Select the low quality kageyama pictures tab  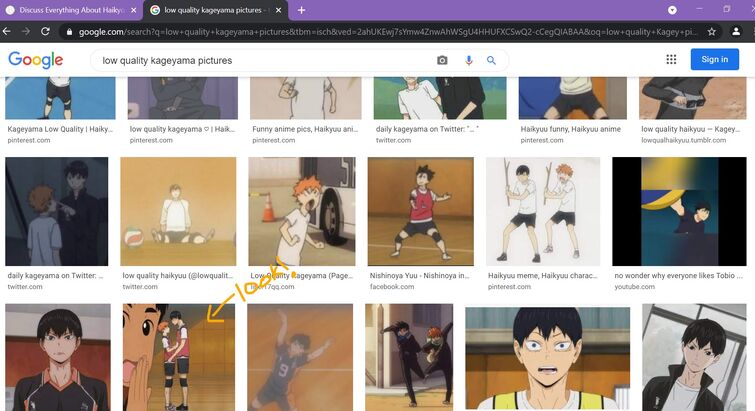pos(216,10)
